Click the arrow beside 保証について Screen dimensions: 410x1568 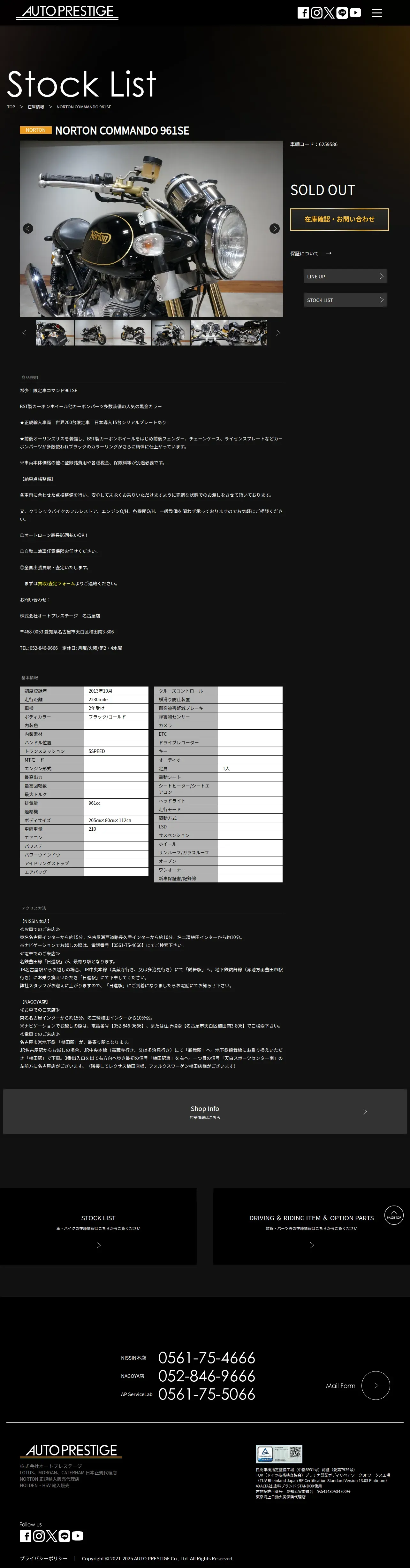tap(329, 253)
